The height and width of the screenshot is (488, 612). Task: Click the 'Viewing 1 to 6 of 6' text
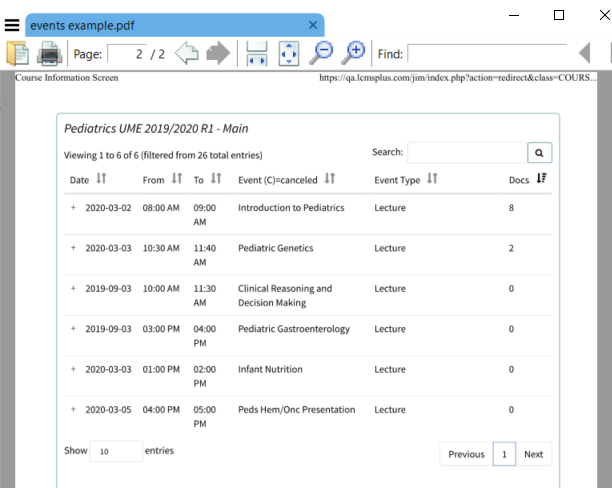point(101,155)
